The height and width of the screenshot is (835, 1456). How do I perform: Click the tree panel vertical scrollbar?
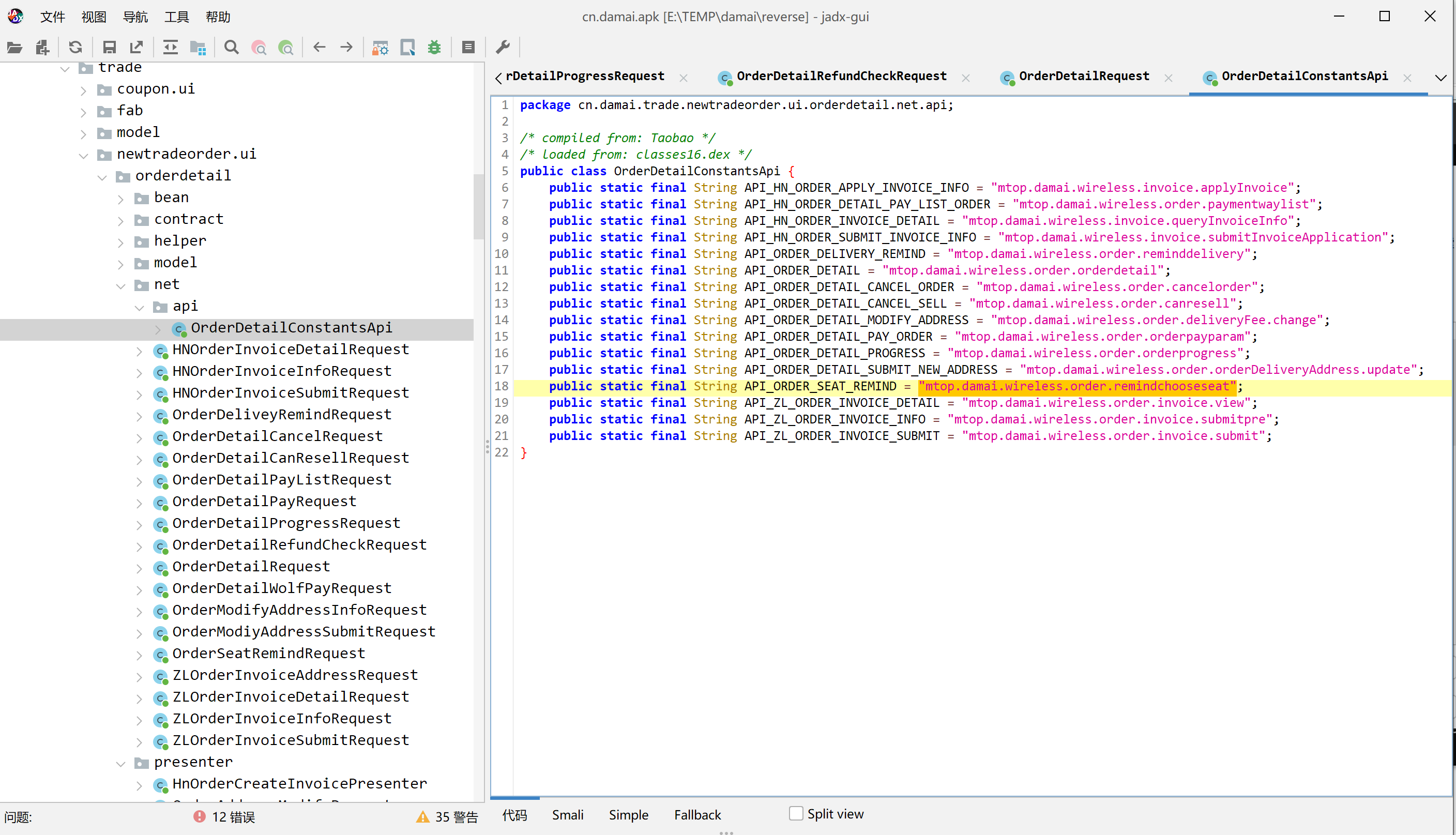tap(479, 206)
